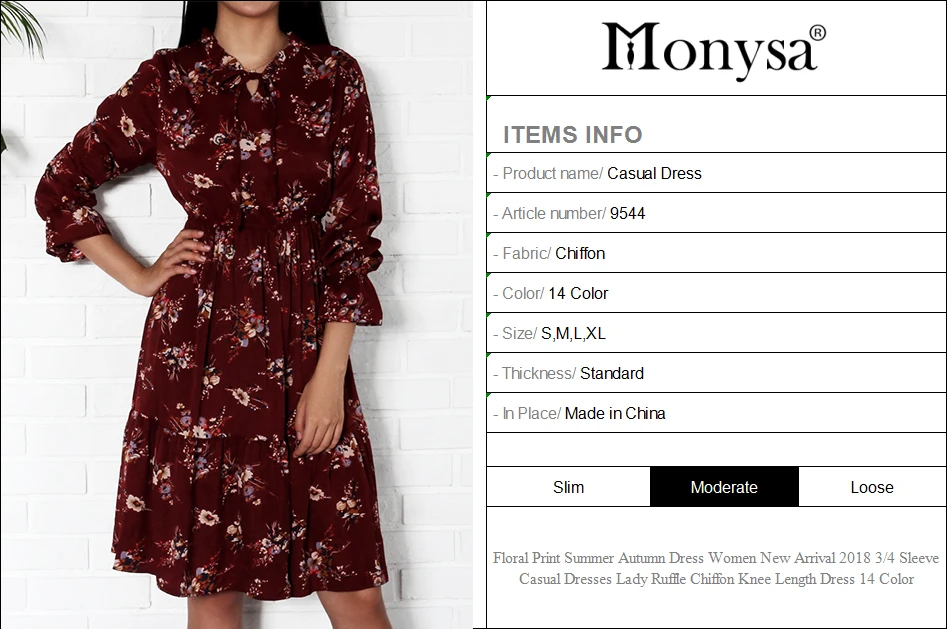Select the Loose fit option
Screen dimensions: 947x629
872,487
